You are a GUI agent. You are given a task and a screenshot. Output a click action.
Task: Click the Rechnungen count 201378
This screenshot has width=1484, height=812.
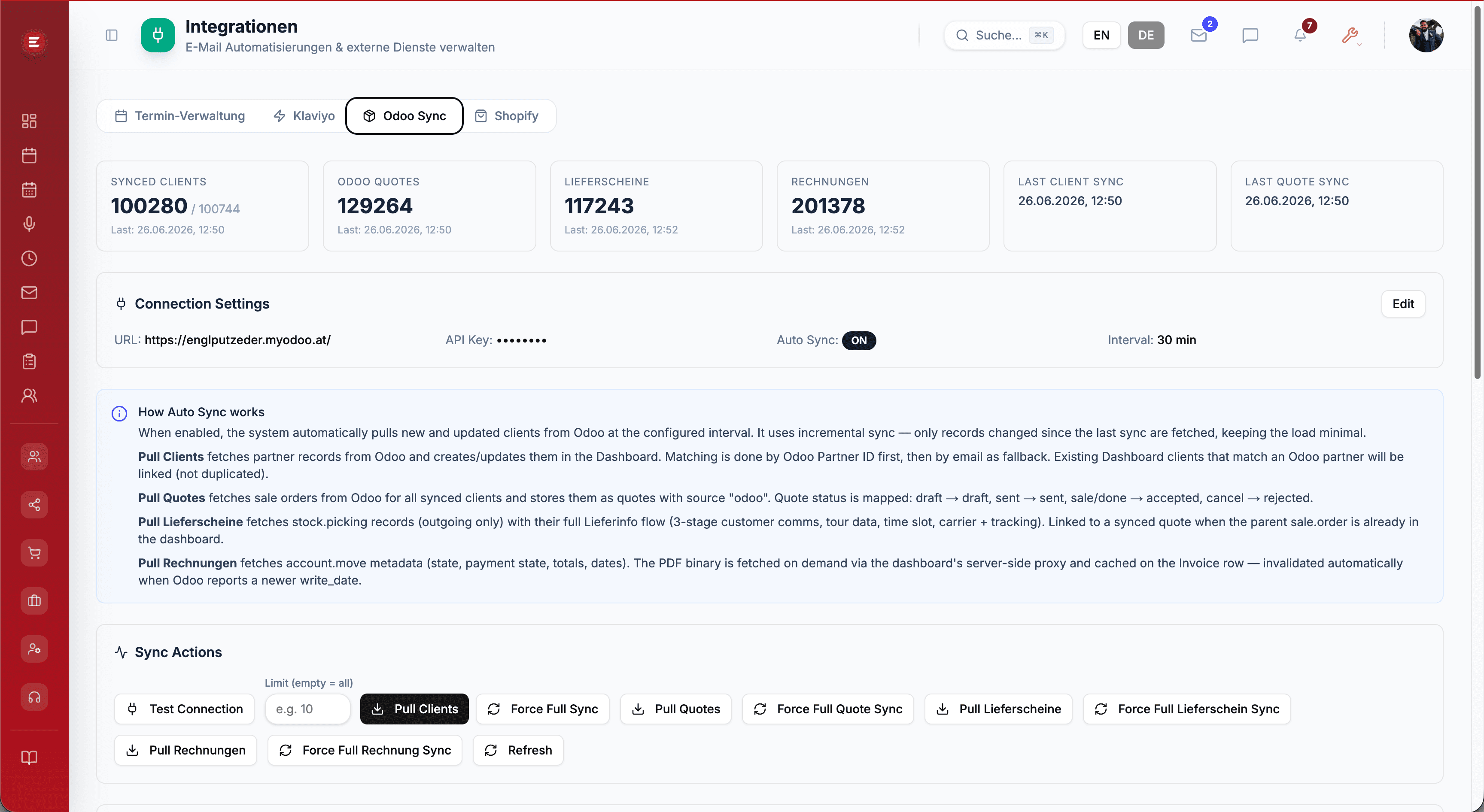(828, 206)
